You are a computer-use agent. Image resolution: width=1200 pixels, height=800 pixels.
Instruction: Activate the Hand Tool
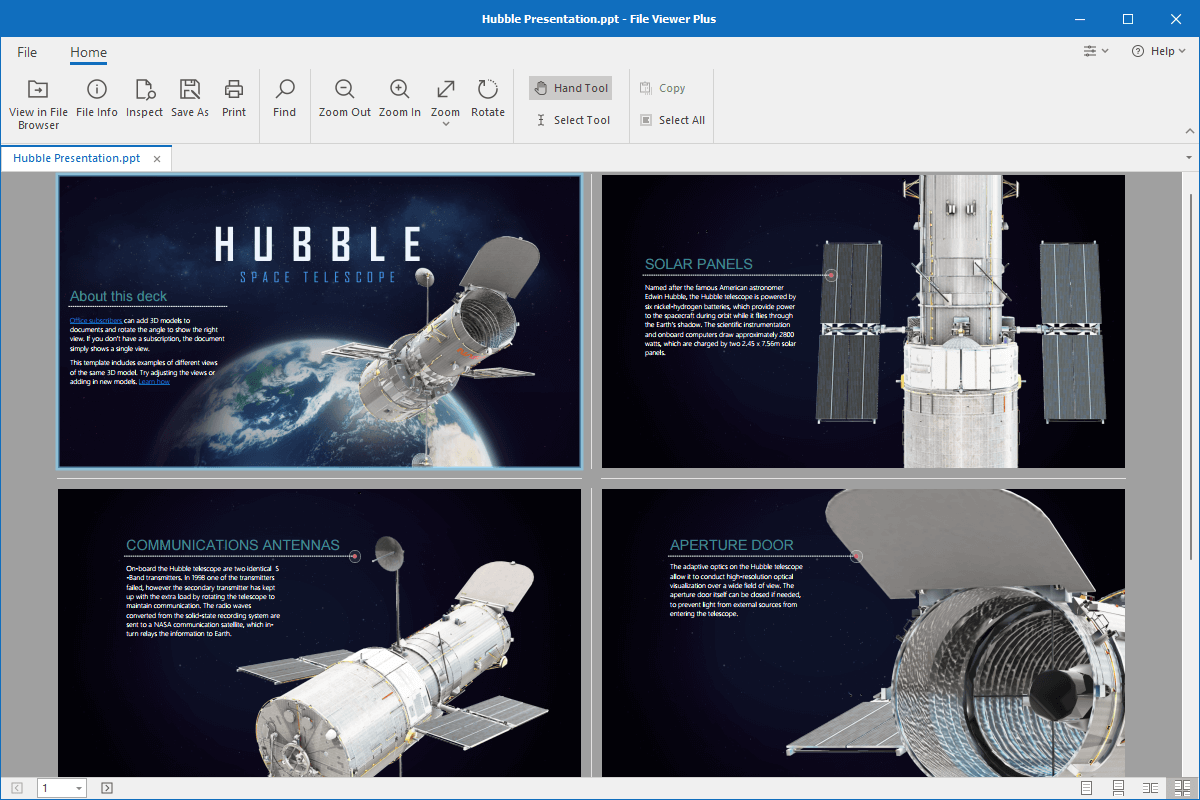570,88
